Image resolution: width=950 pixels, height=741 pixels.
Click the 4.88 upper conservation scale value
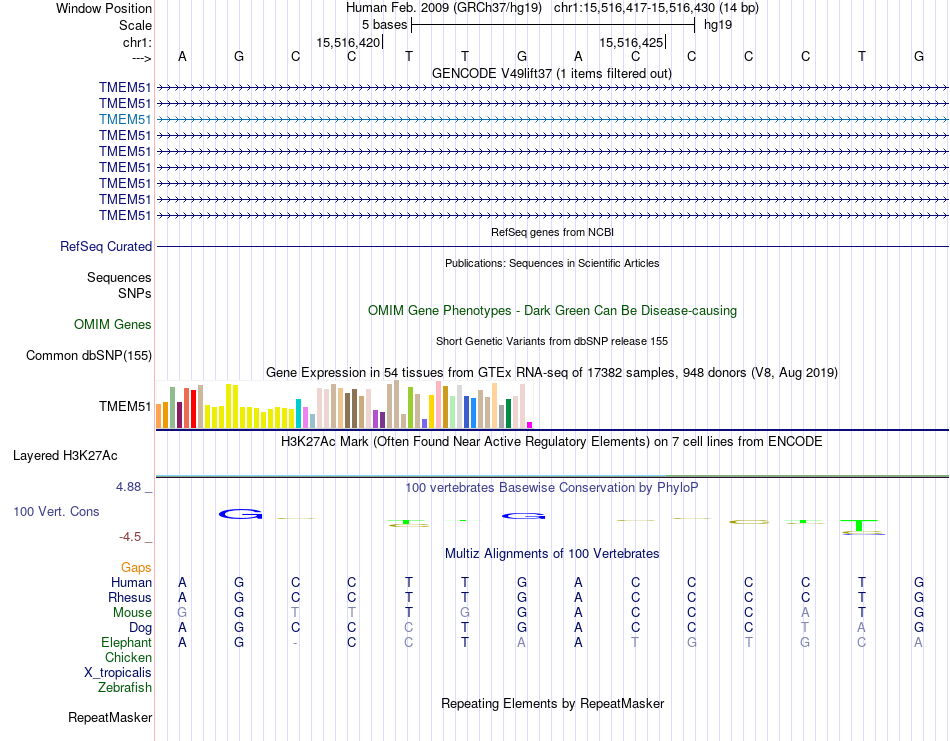coord(128,487)
